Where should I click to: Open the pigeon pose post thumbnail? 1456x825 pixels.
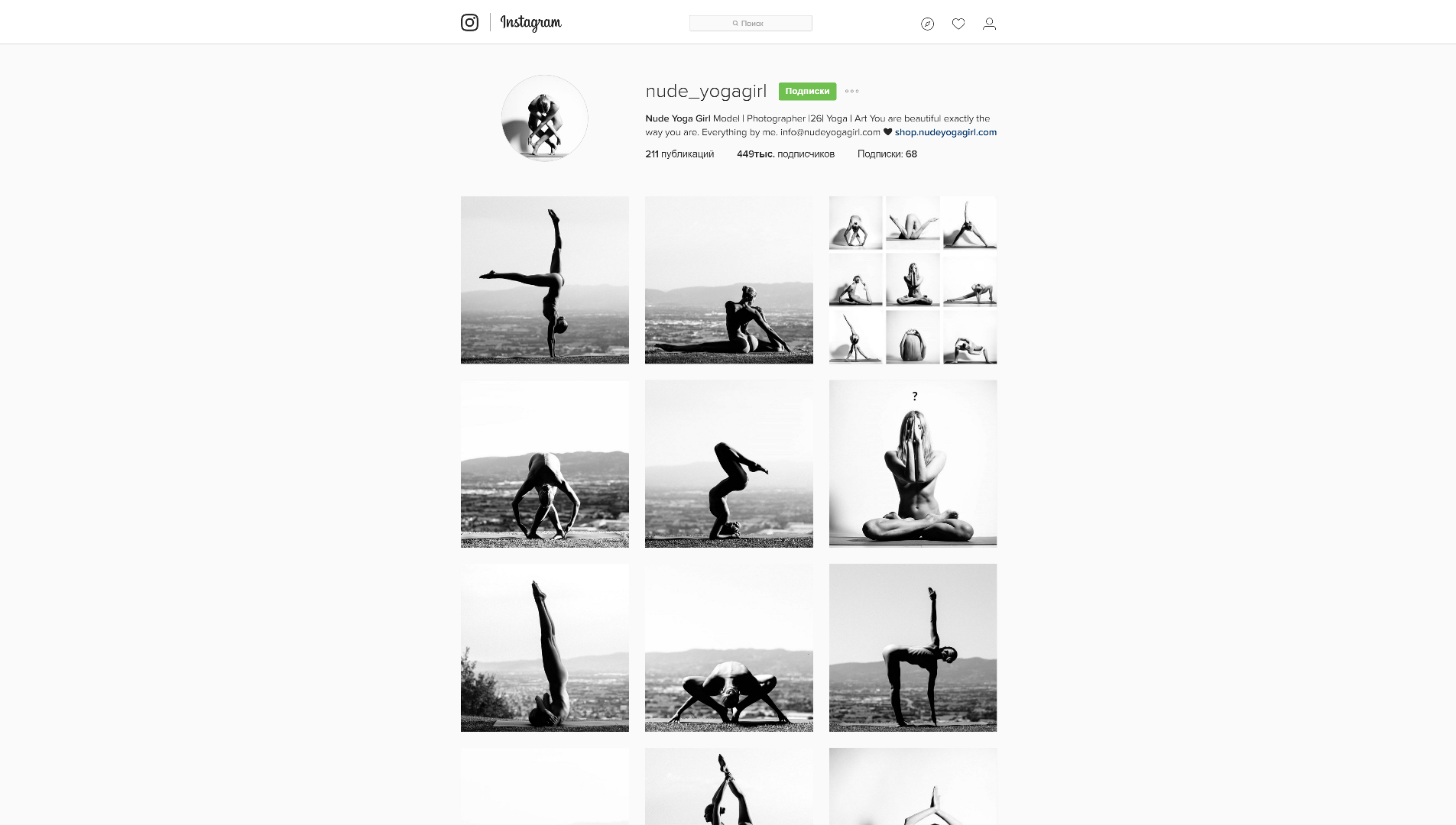click(x=728, y=280)
